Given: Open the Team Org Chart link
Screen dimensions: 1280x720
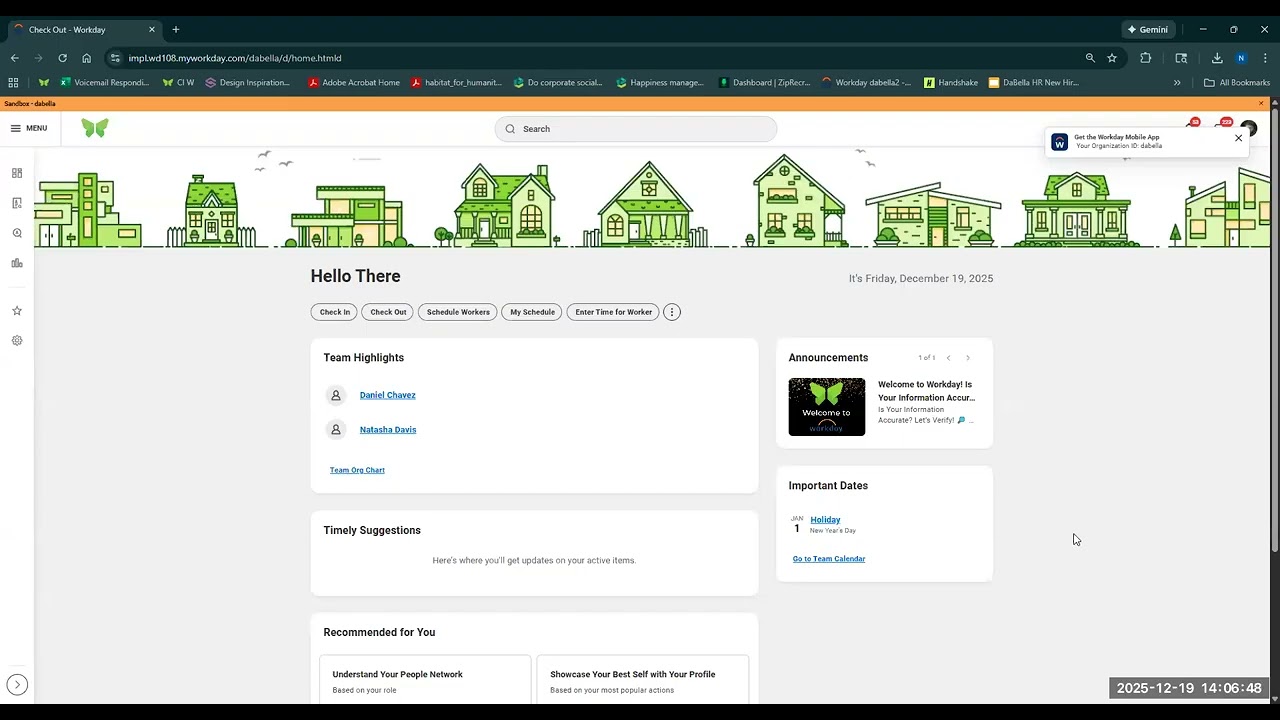Looking at the screenshot, I should pyautogui.click(x=357, y=470).
